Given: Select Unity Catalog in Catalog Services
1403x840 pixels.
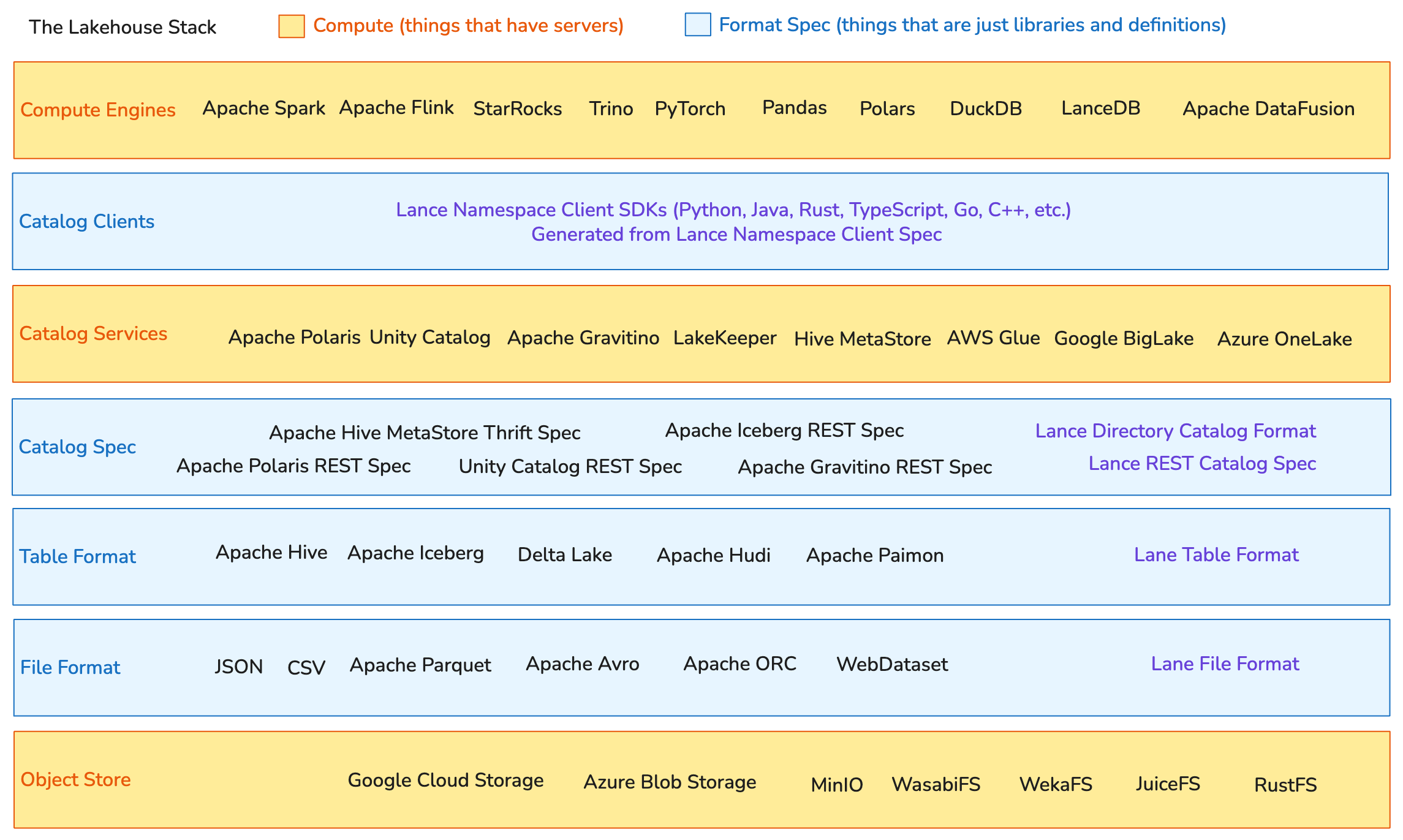Looking at the screenshot, I should pos(429,338).
